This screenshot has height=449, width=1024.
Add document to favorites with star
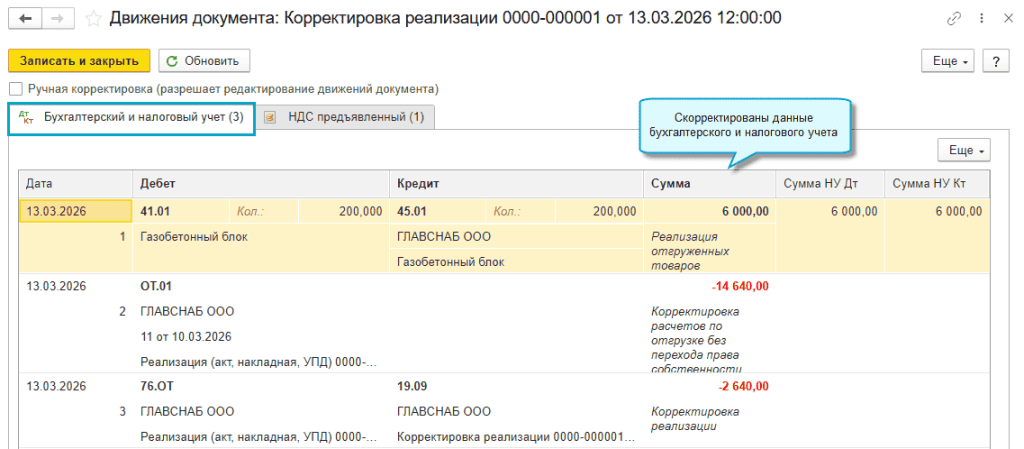coord(93,18)
